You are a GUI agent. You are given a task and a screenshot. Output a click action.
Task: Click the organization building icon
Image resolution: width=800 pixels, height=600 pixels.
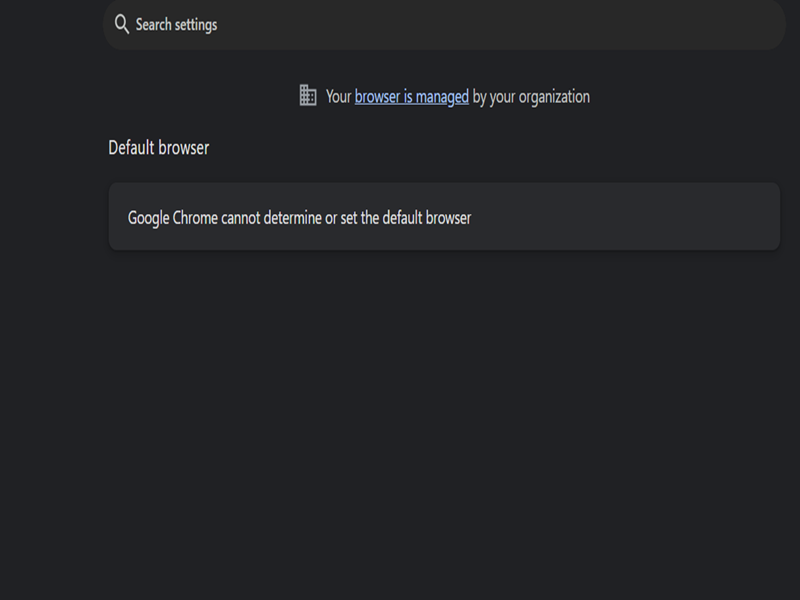point(308,96)
